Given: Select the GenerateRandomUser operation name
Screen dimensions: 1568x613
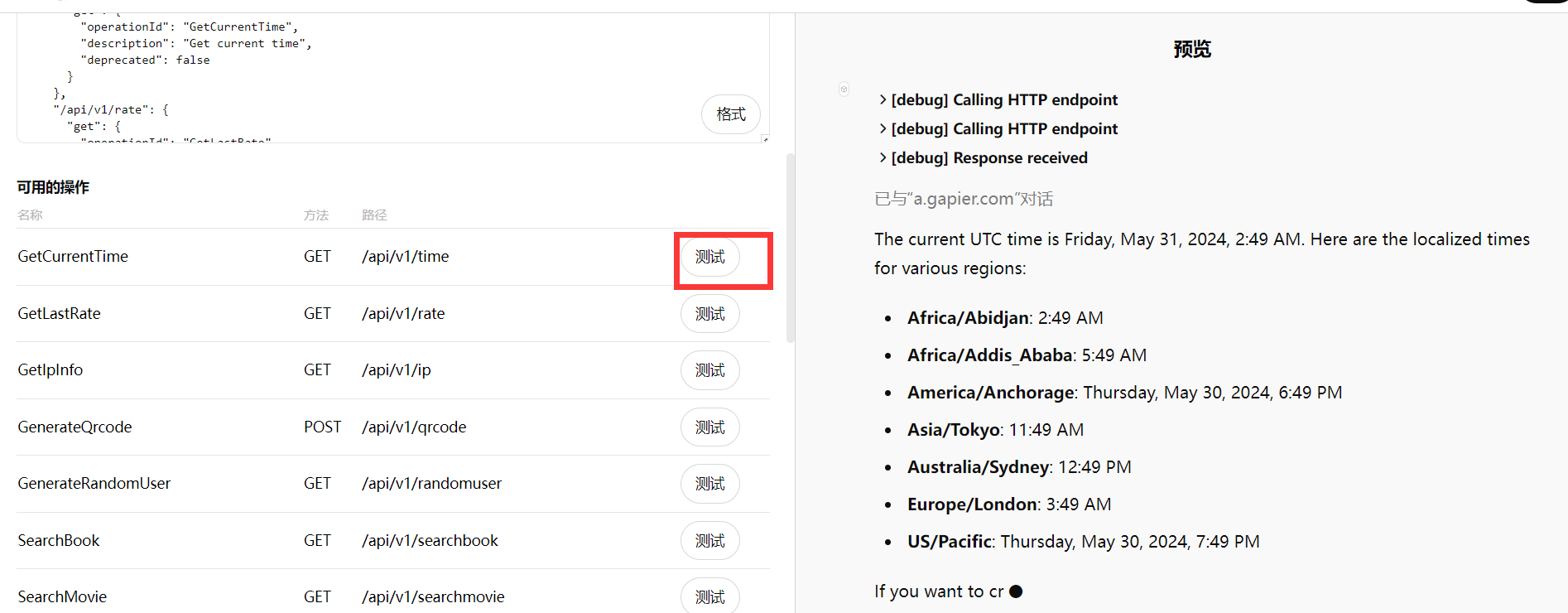Looking at the screenshot, I should [94, 484].
